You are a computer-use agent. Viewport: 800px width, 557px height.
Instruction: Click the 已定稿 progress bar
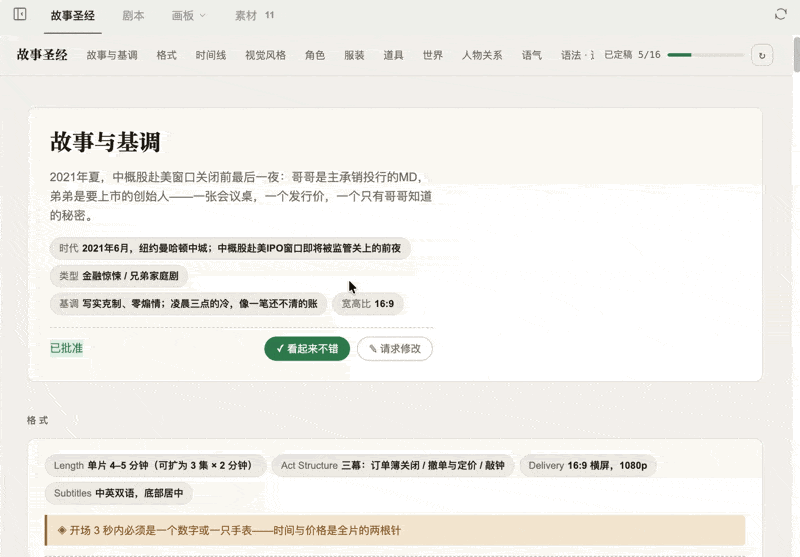point(706,55)
